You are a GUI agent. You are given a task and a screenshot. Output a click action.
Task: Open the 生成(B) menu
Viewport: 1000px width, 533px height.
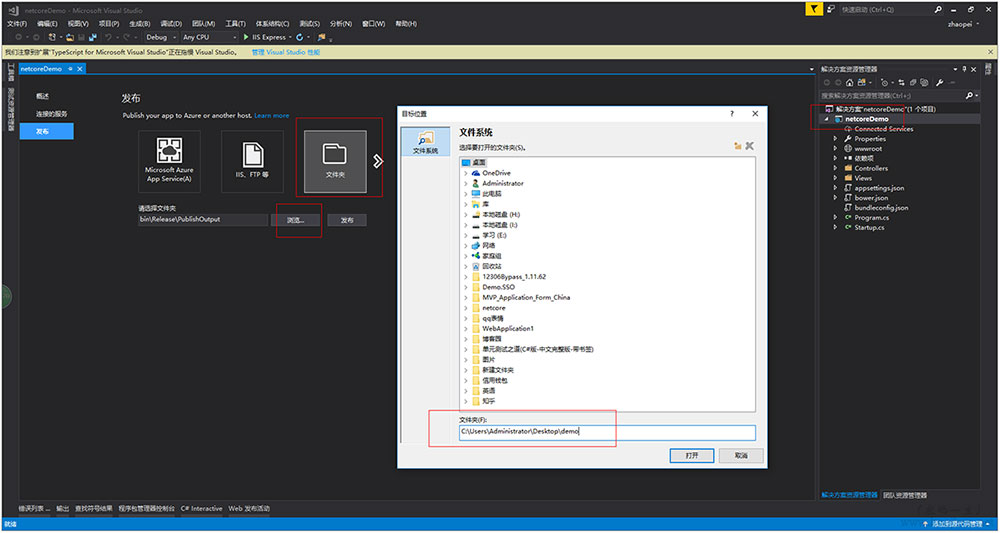139,24
